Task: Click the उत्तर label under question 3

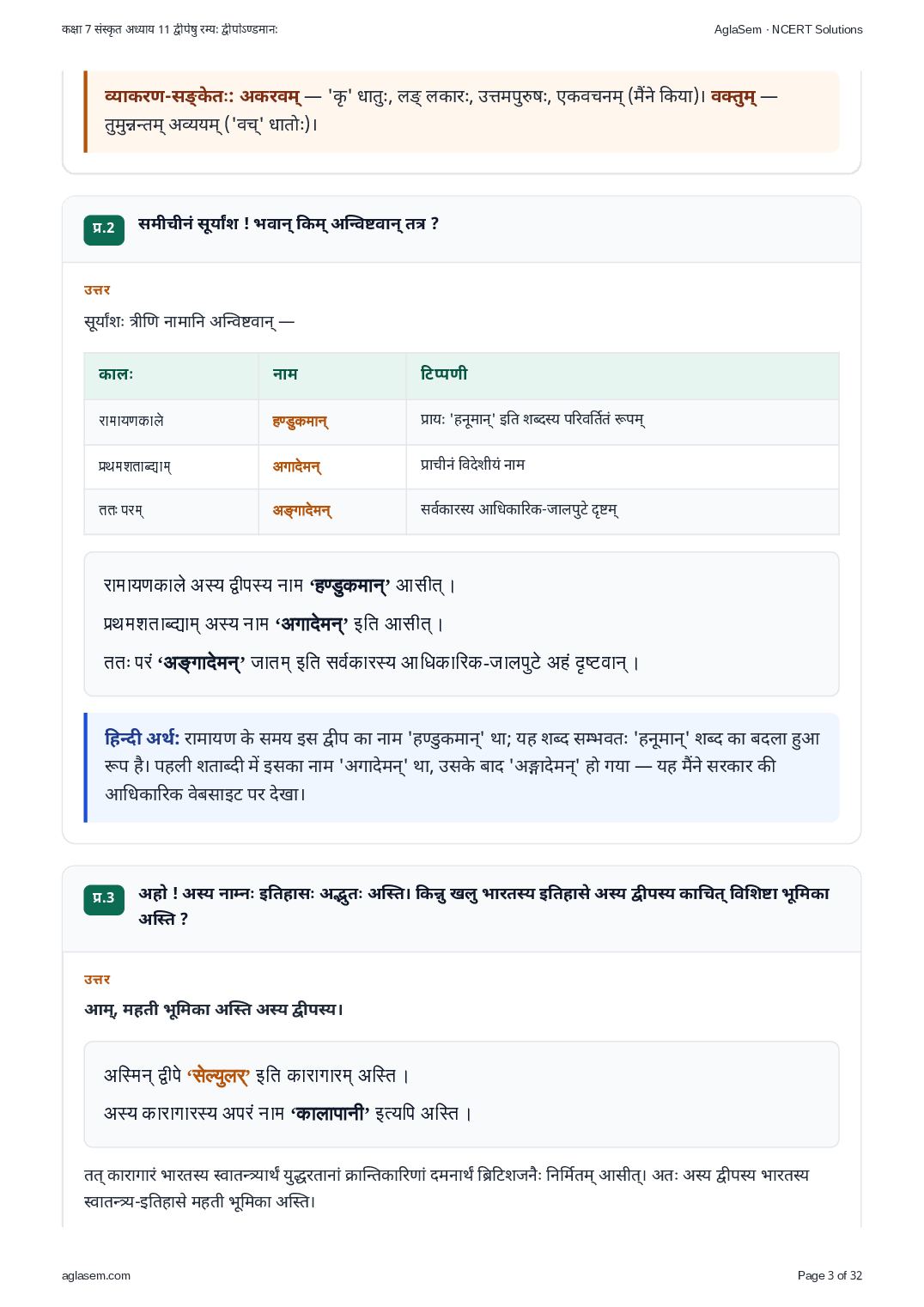Action: pos(97,980)
